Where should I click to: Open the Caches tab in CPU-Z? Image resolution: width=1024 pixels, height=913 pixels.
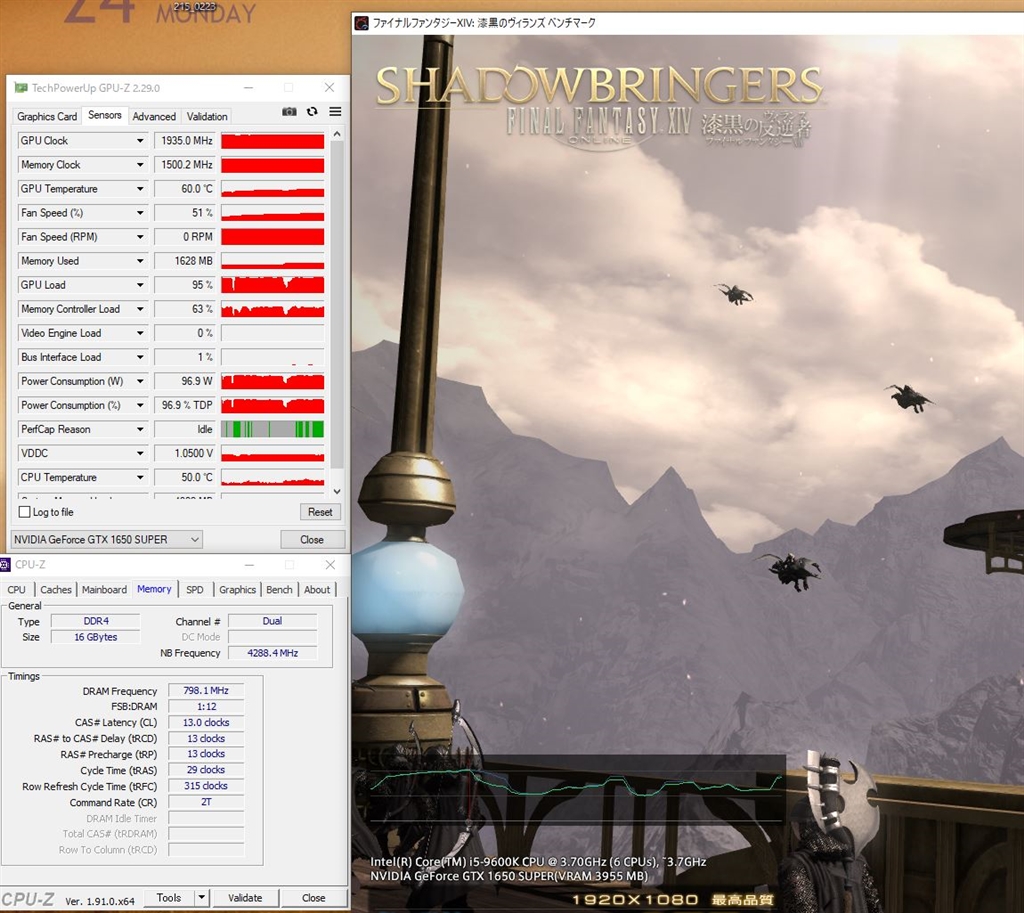pos(56,589)
